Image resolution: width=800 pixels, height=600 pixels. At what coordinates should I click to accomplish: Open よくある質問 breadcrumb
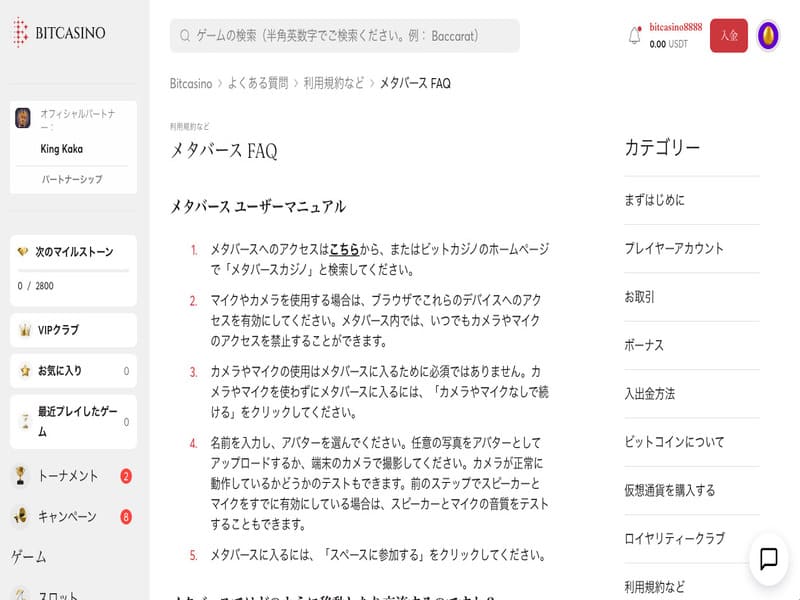[257, 83]
